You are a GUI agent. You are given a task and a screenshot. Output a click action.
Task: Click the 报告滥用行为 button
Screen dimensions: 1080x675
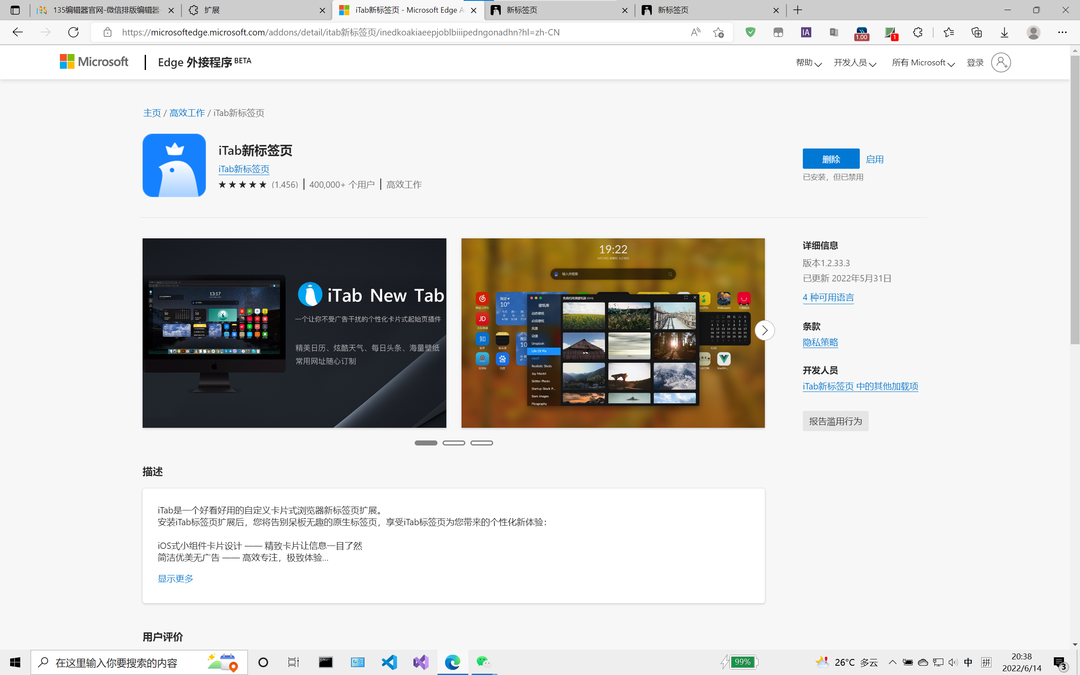tap(835, 421)
